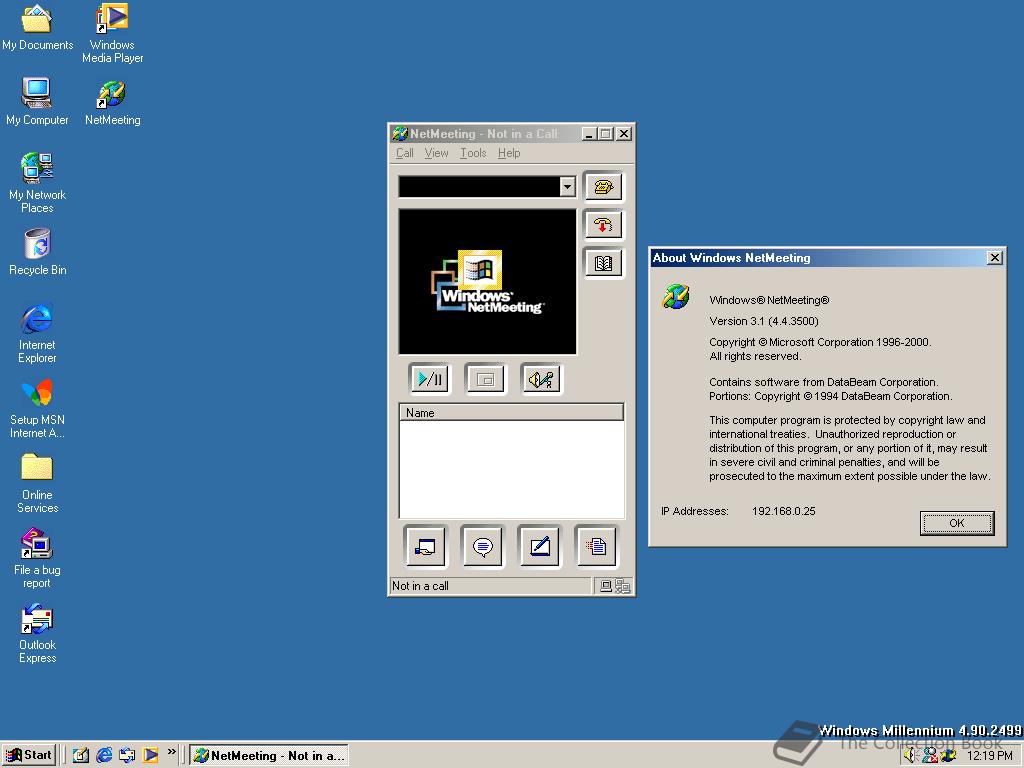Select the Setup MSN Internet Access icon
The width and height of the screenshot is (1024, 768).
[37, 408]
